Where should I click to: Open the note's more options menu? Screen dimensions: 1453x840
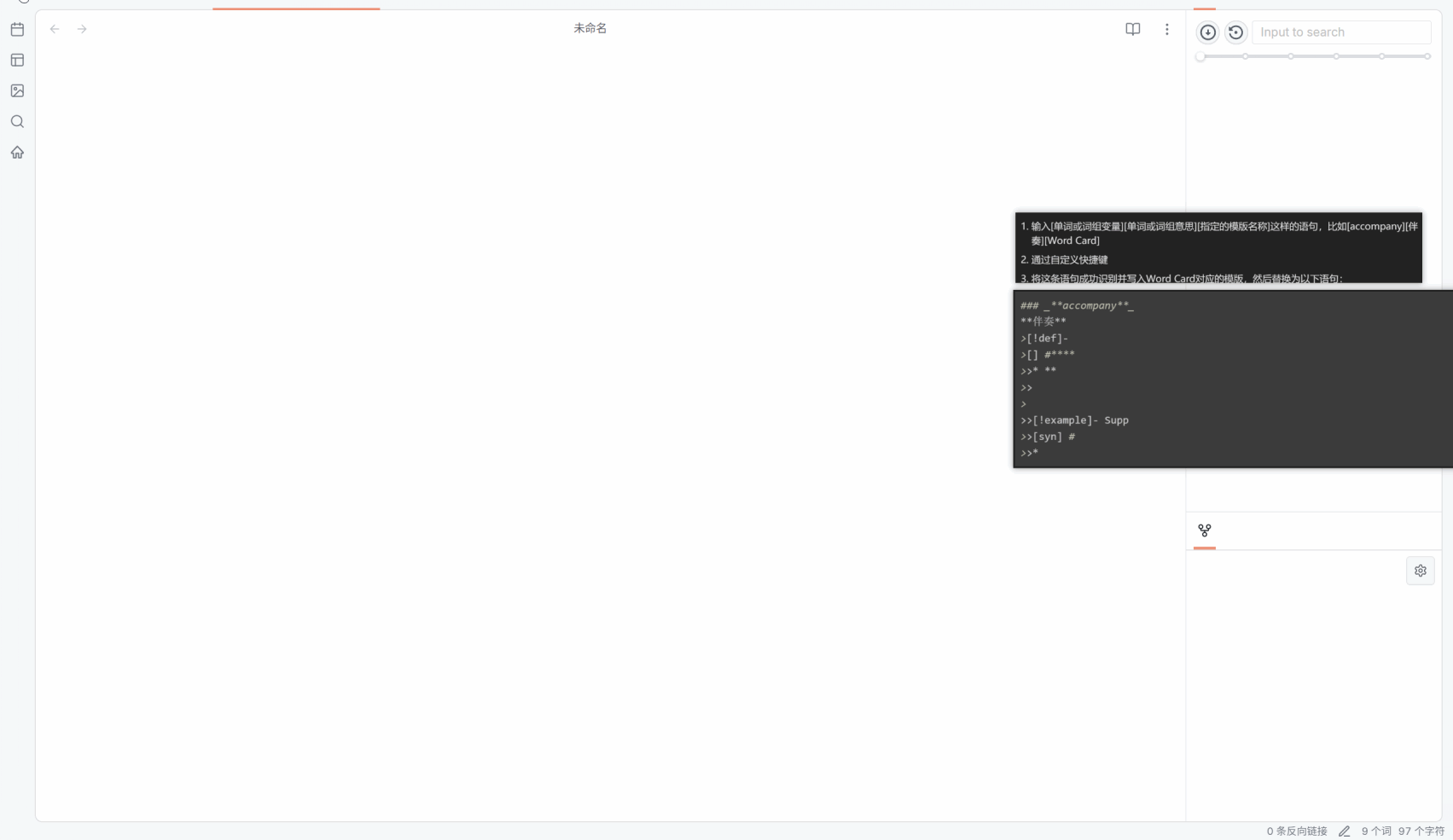1166,29
